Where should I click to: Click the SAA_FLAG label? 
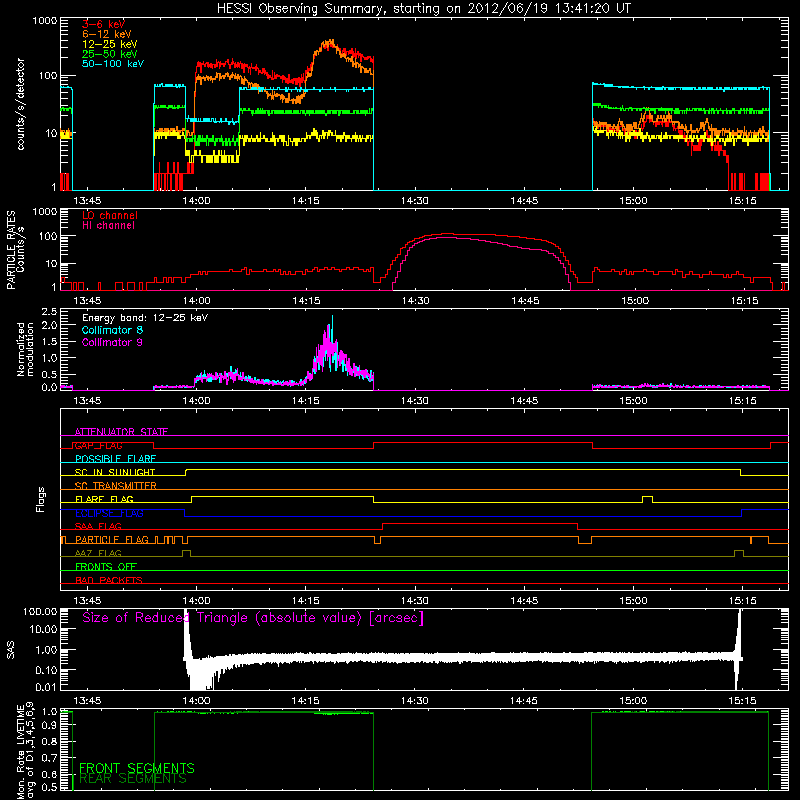(98, 527)
